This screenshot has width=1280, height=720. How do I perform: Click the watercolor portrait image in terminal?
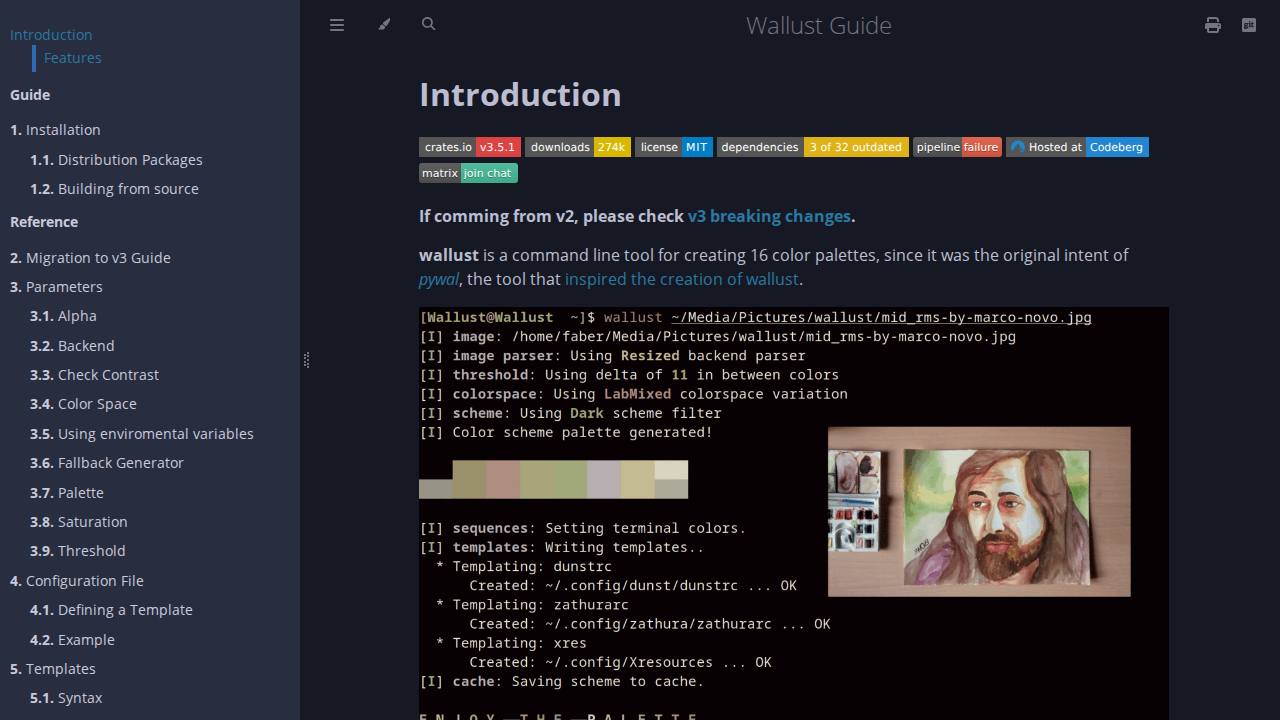point(979,512)
